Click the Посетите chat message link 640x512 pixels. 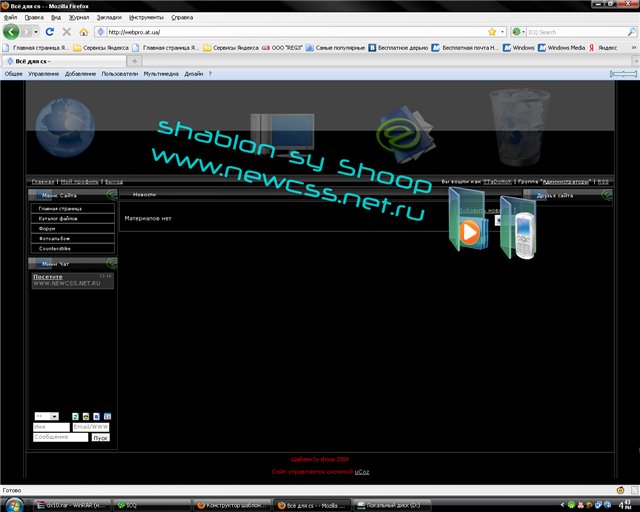pos(48,276)
